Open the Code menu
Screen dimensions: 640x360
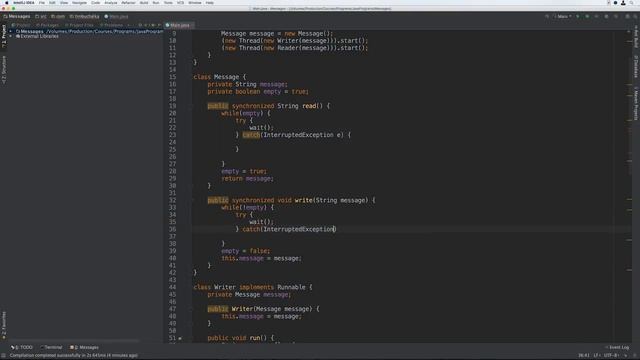(x=96, y=2)
